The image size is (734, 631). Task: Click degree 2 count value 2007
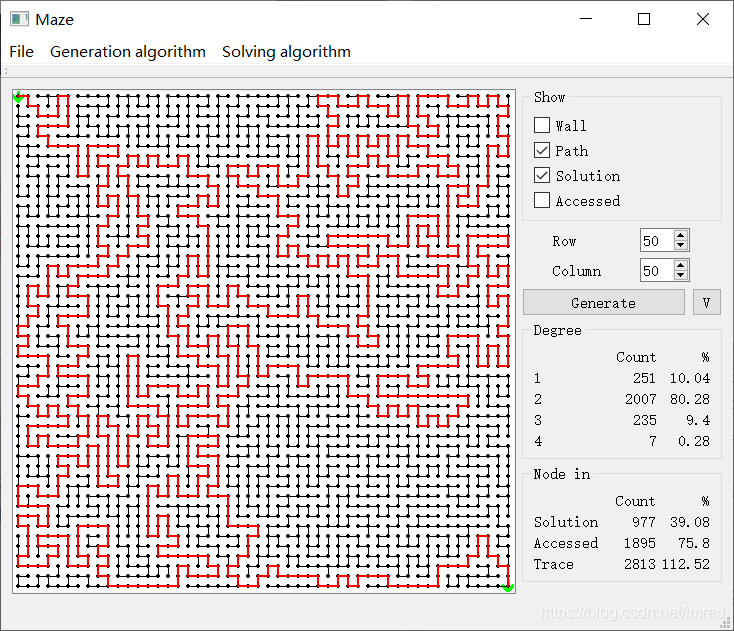[640, 399]
